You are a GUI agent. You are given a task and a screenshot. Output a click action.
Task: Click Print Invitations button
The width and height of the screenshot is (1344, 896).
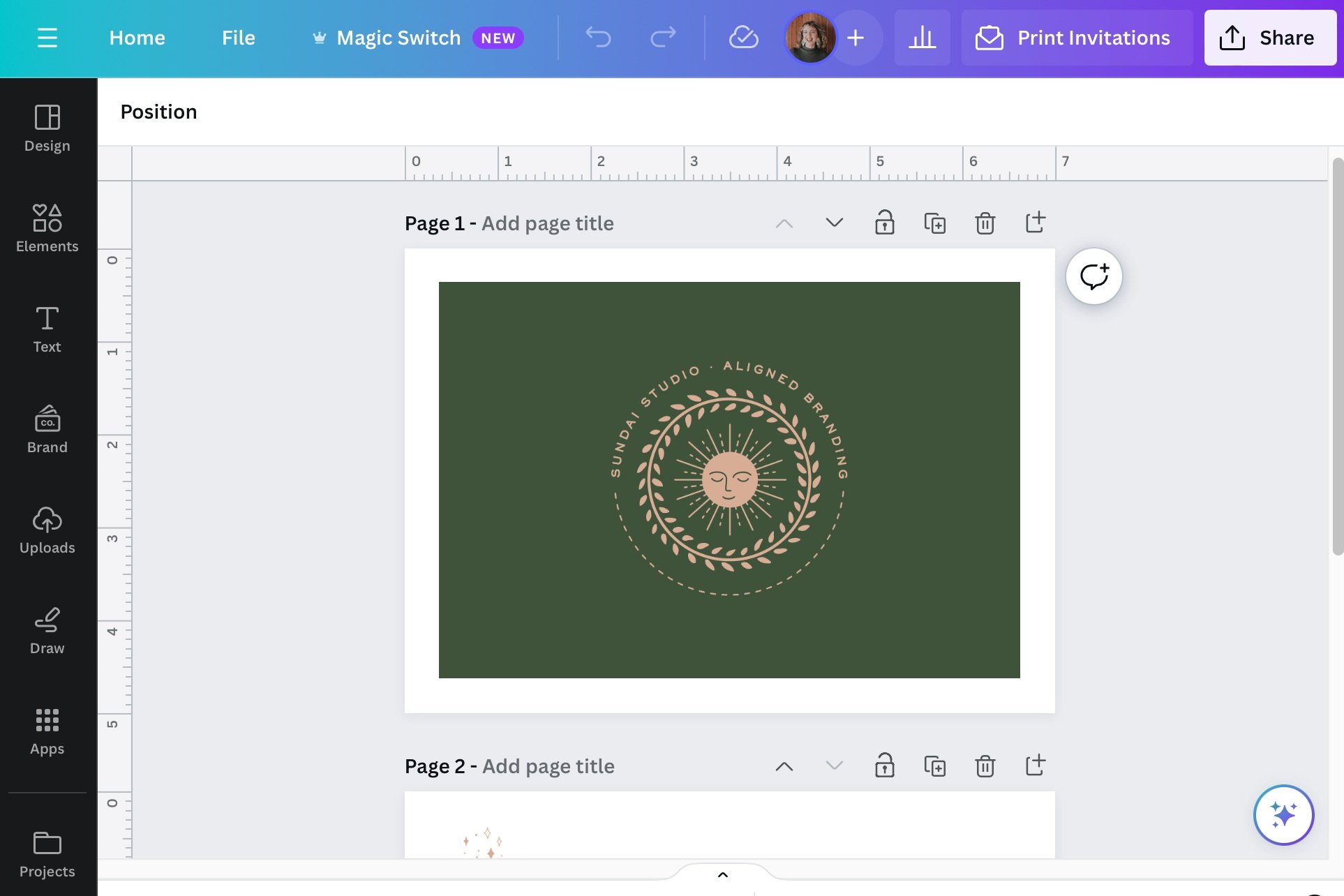click(1075, 38)
